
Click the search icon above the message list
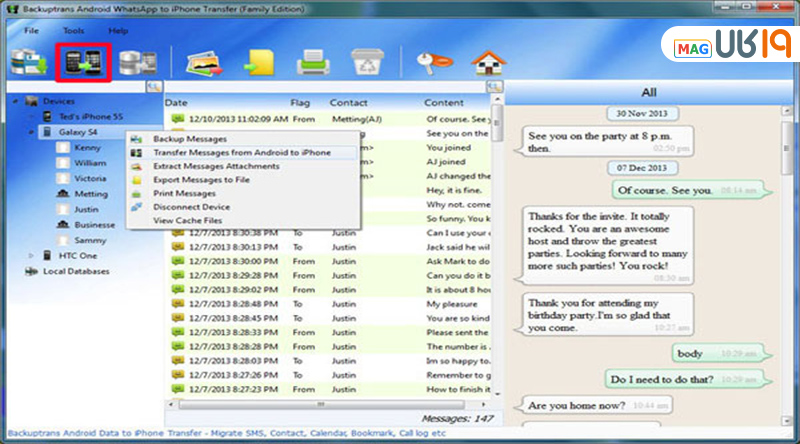[494, 86]
